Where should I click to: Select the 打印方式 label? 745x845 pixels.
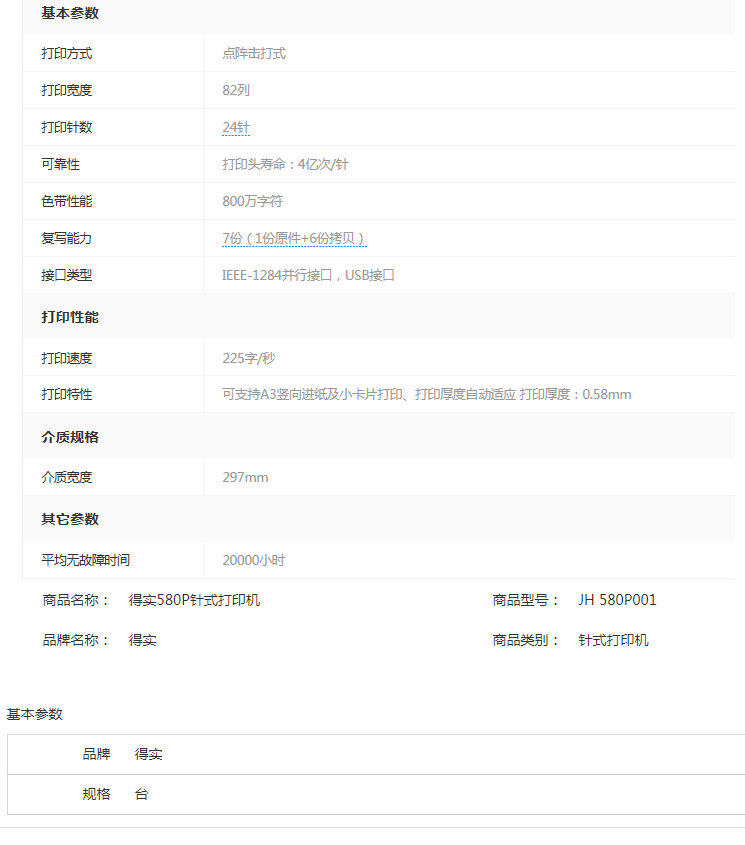(x=67, y=53)
